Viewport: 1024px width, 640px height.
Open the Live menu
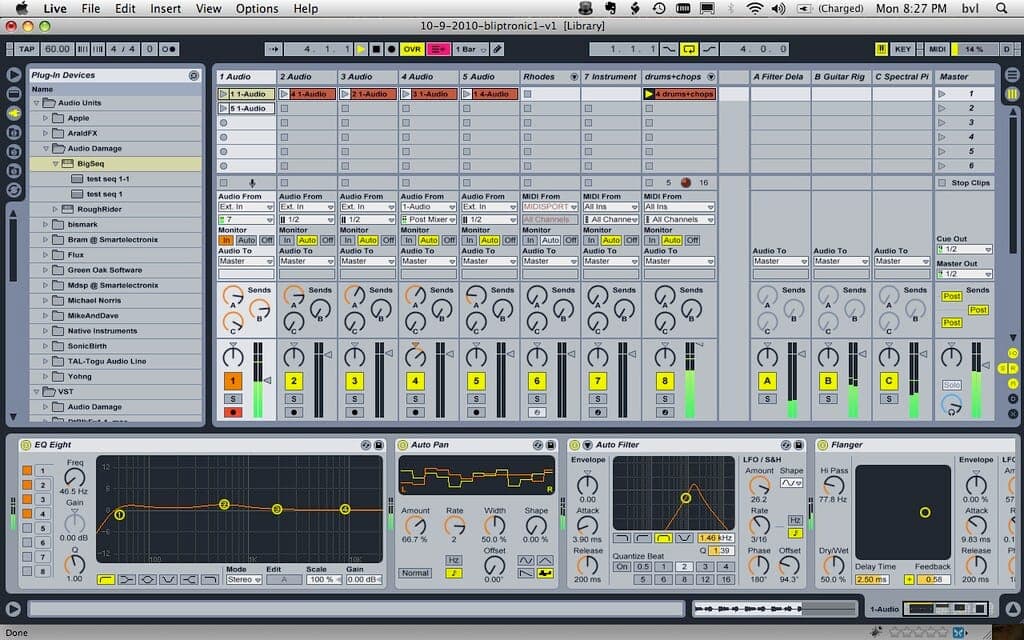click(x=54, y=8)
